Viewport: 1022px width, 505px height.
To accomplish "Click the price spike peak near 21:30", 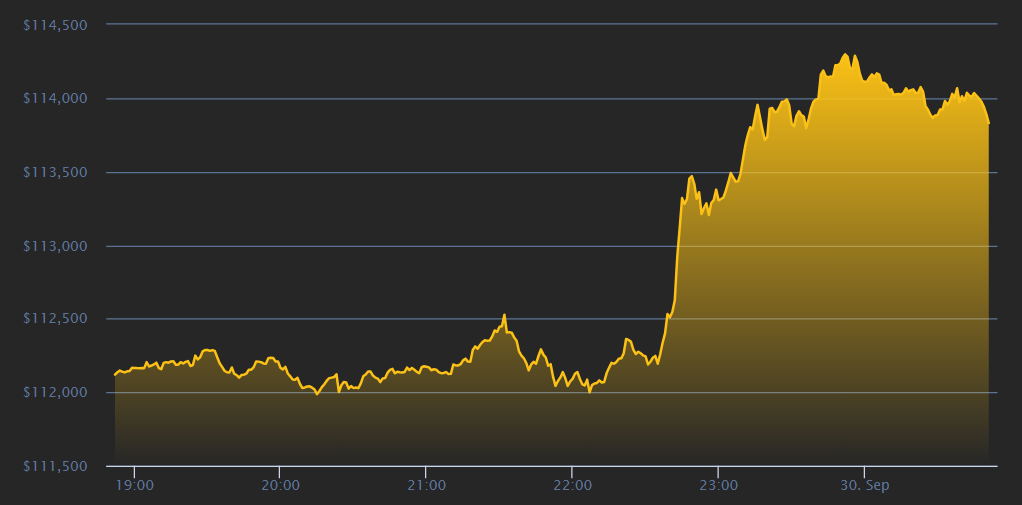I will [504, 315].
